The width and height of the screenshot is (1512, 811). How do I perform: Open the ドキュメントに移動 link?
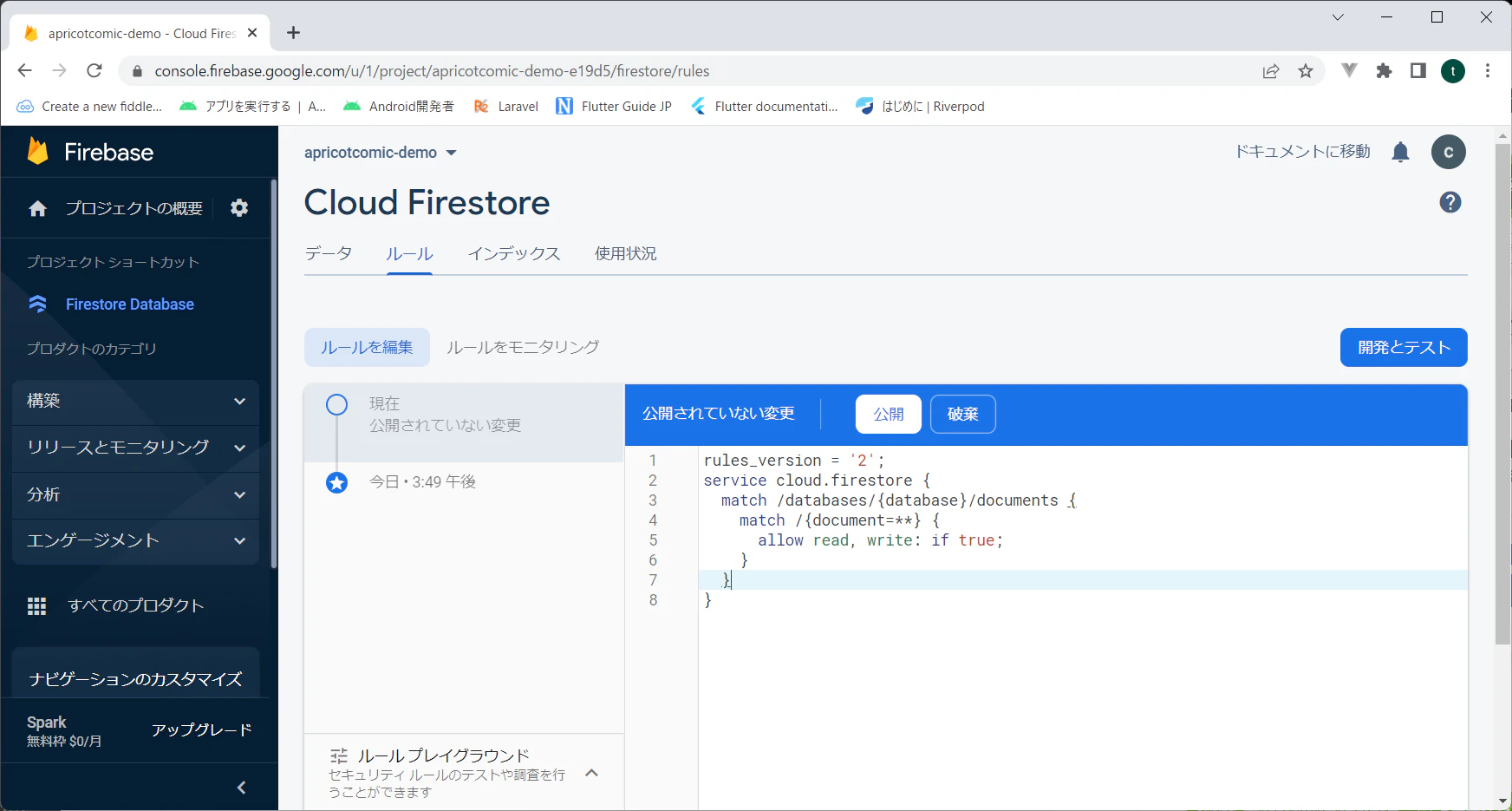click(x=1303, y=152)
